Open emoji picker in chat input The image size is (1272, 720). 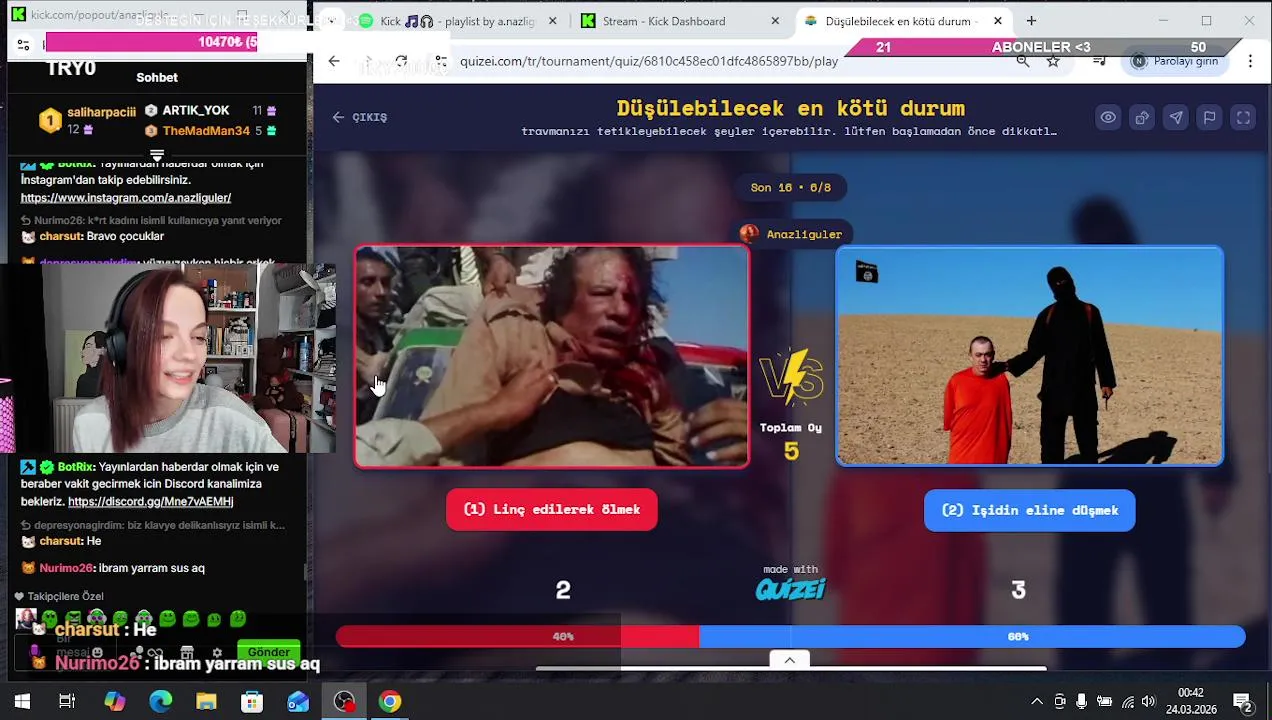tap(97, 653)
